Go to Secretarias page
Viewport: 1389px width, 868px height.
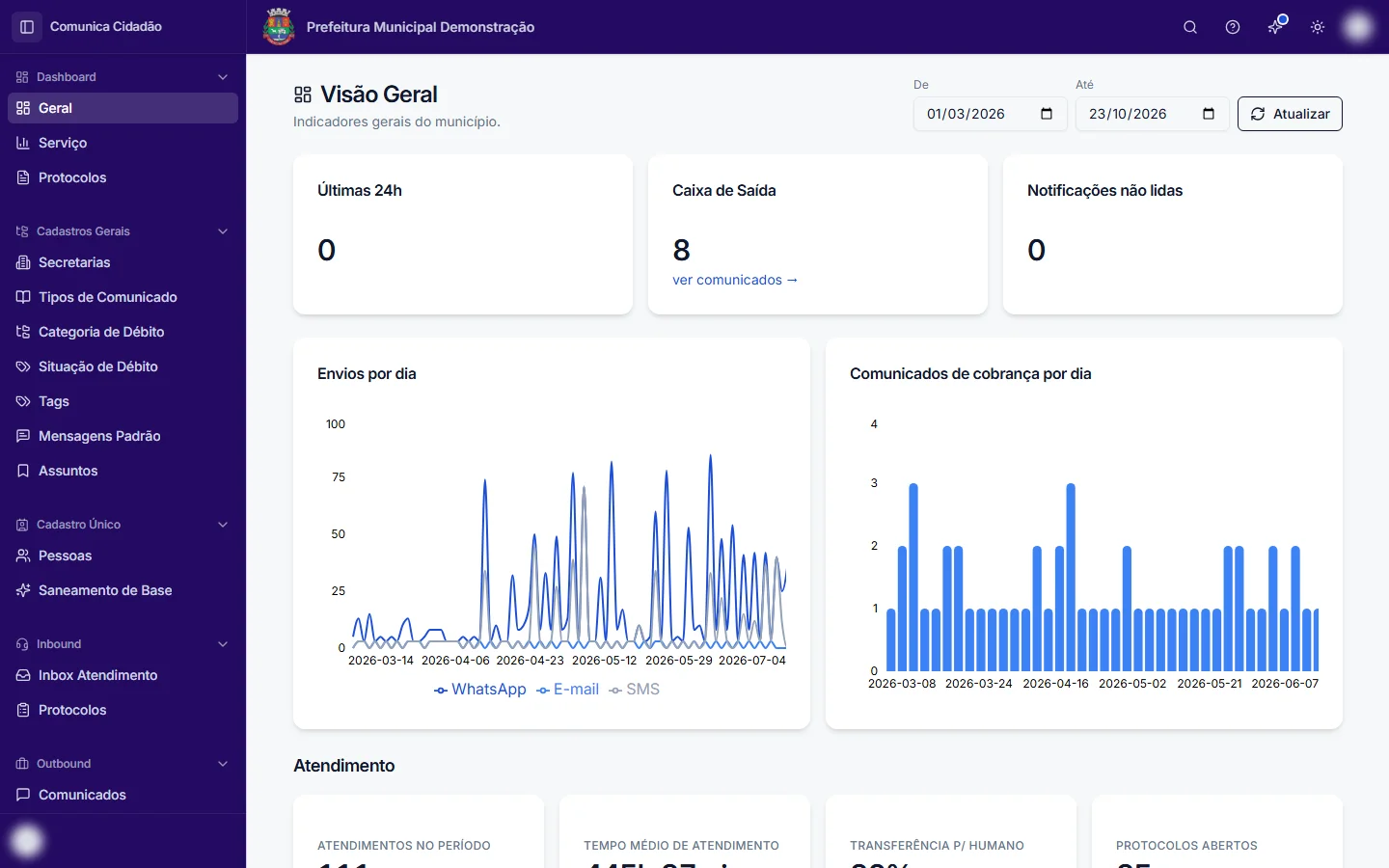click(123, 262)
